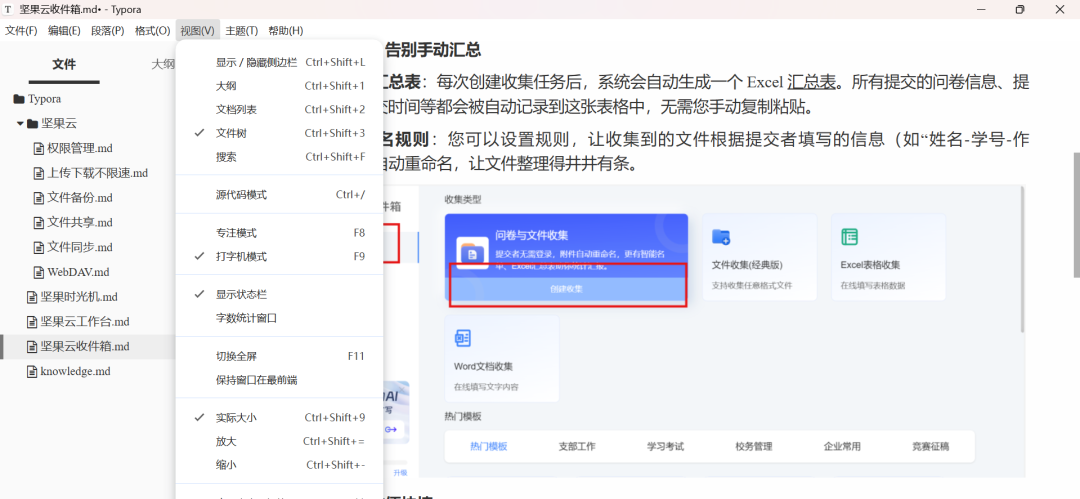Open knowledge.md in the file tree
The height and width of the screenshot is (499, 1080).
point(75,371)
